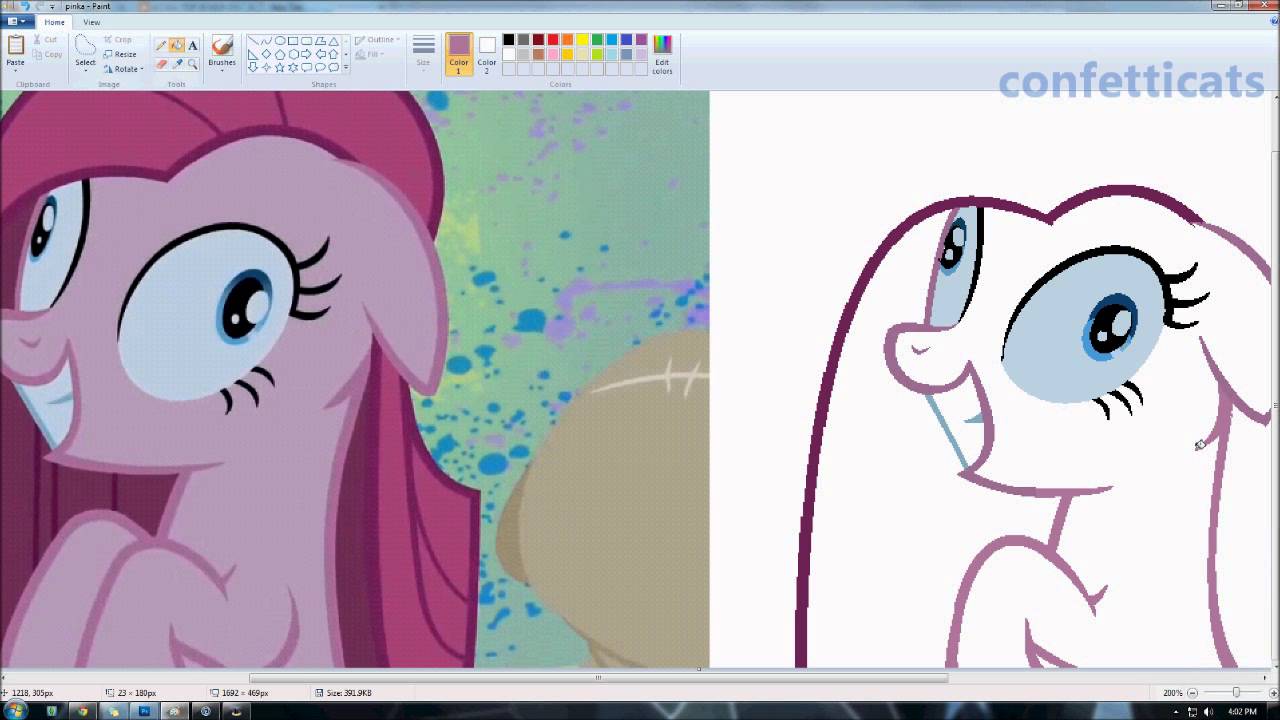Choose the Five-point star shape
Image resolution: width=1280 pixels, height=720 pixels.
[280, 67]
